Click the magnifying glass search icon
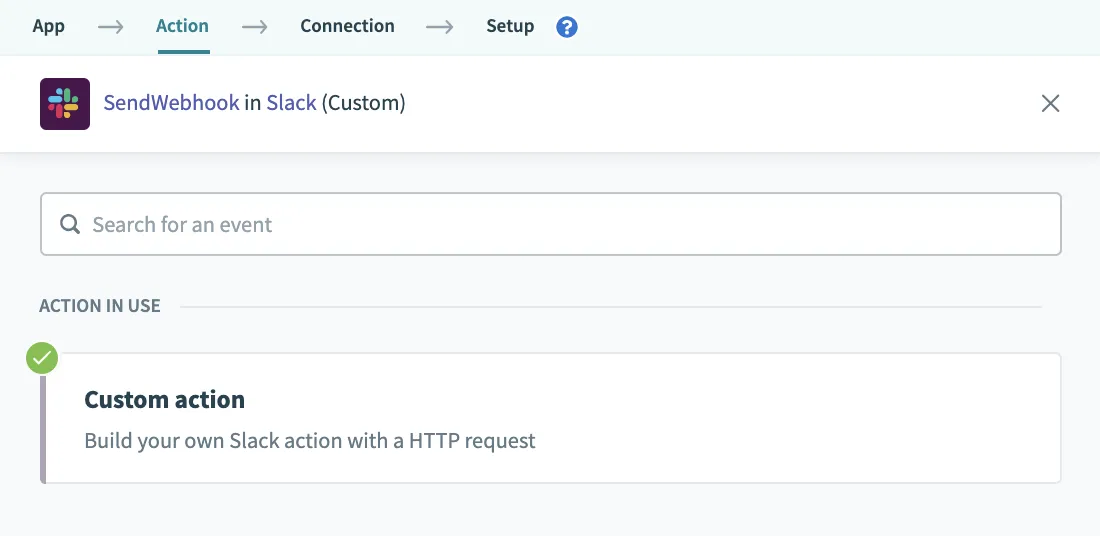This screenshot has height=536, width=1100. coord(70,225)
